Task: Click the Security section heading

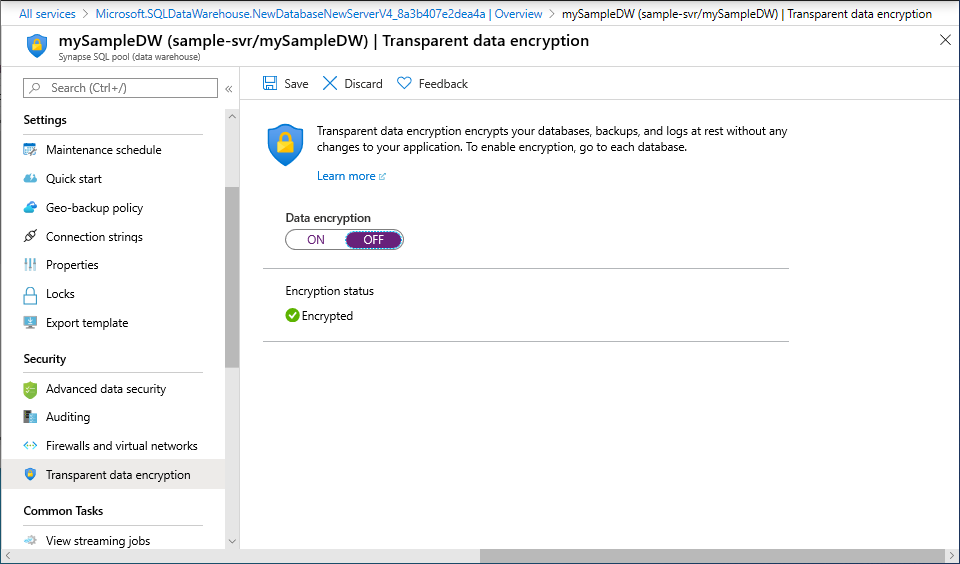Action: [x=45, y=359]
